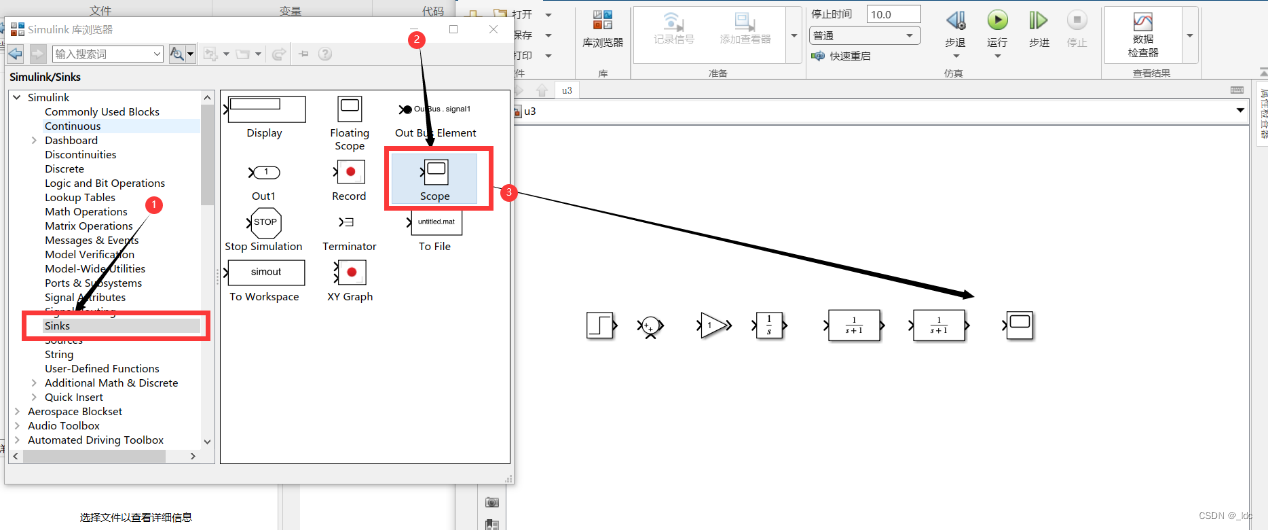Click the Fast Restart (快速重启) button
The height and width of the screenshot is (530, 1268).
tap(840, 56)
